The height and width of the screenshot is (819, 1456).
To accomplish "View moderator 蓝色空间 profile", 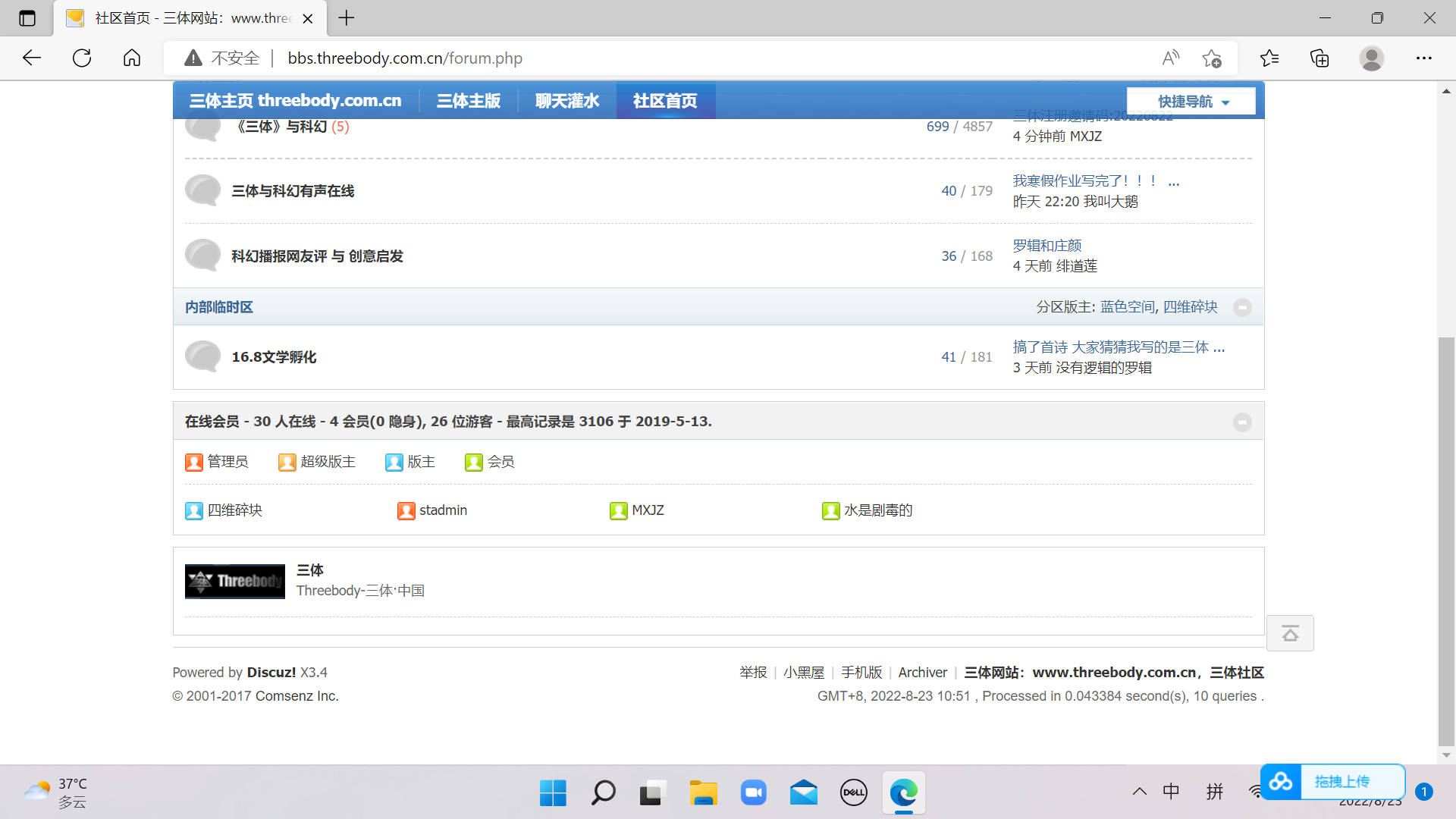I will (x=1127, y=307).
